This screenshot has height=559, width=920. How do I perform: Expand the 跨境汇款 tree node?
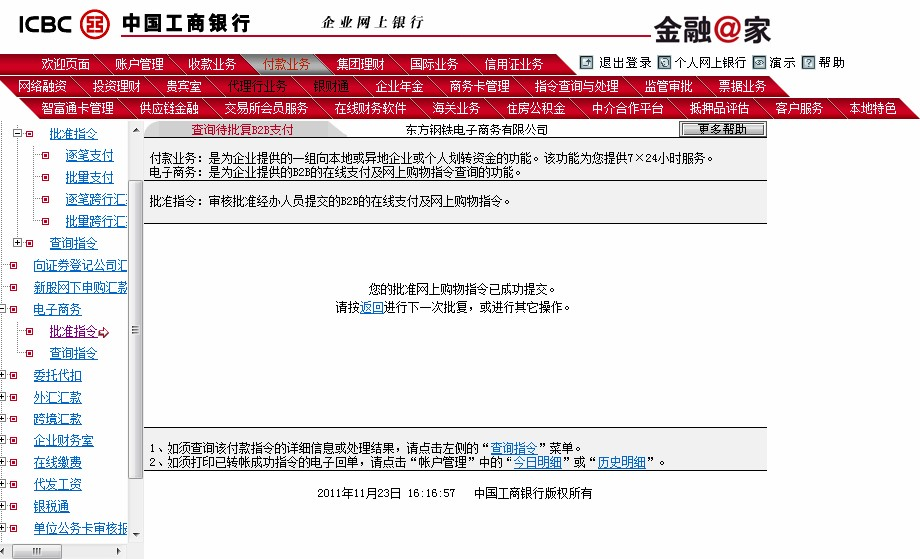(2, 418)
